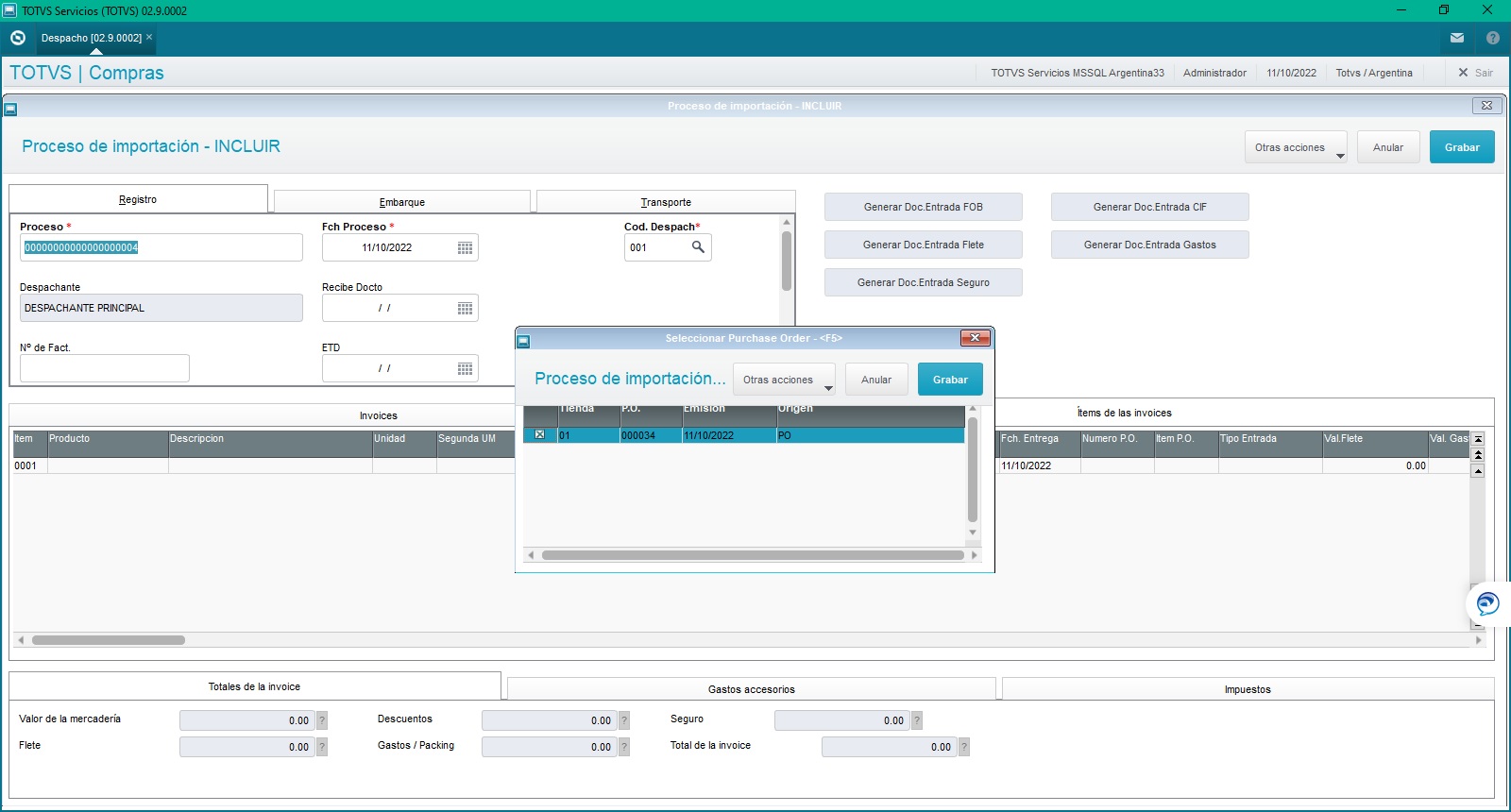Screen dimensions: 1511x812
Task: Click help icon beside Total de la invoice
Action: (964, 747)
